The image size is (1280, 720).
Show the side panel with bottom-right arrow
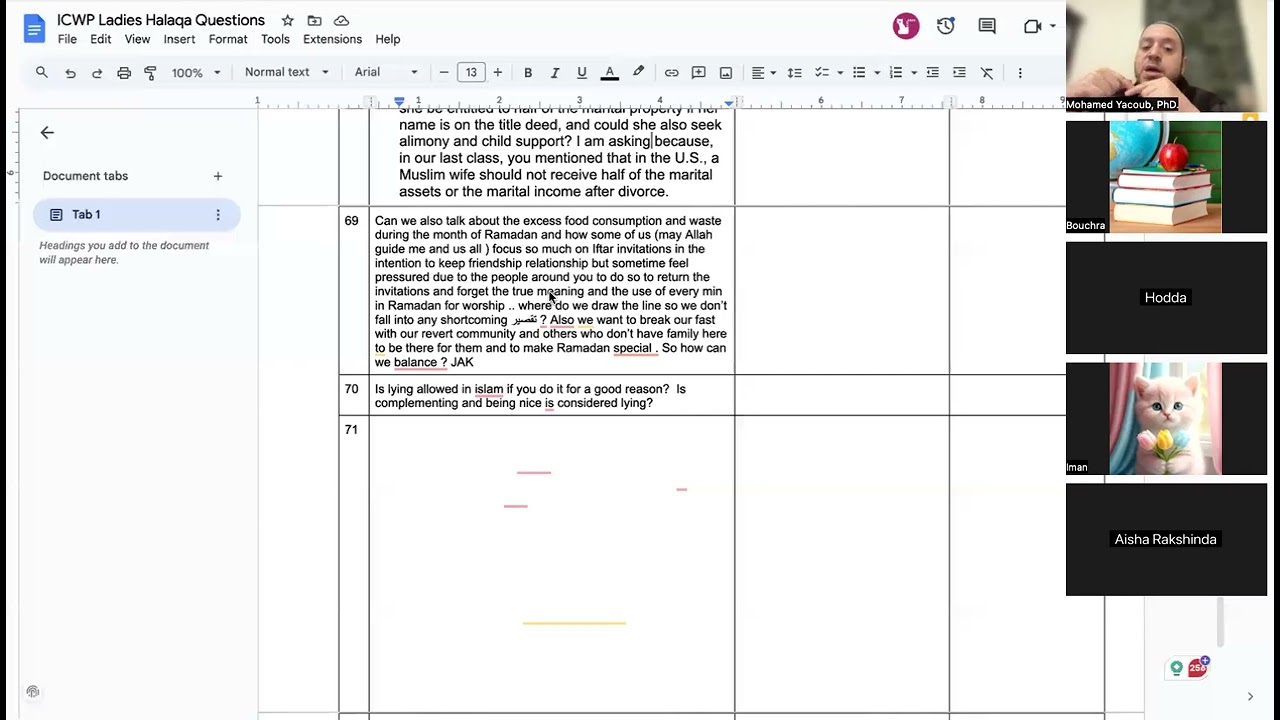(1250, 696)
